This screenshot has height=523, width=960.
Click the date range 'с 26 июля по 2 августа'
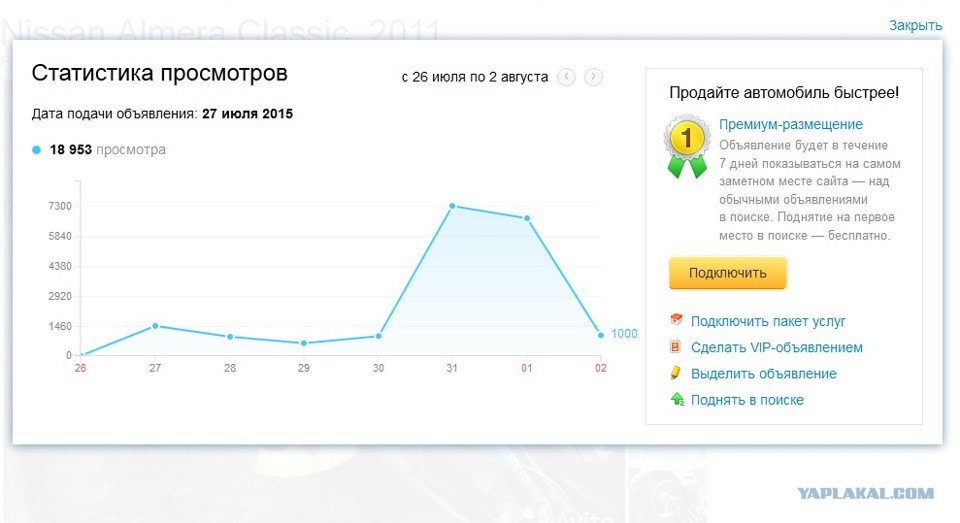pos(474,77)
